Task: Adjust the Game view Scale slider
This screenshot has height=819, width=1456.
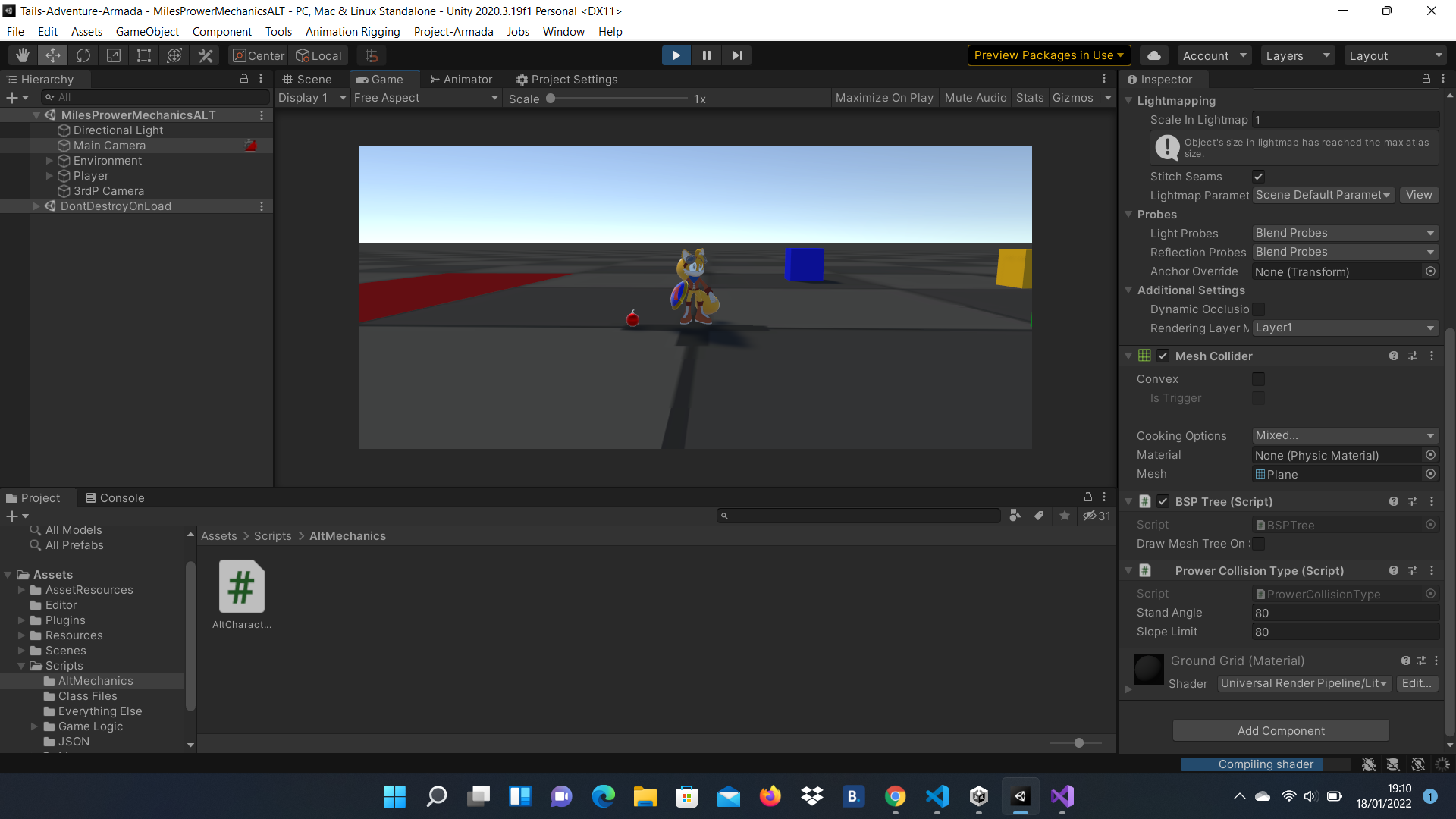Action: (618, 99)
